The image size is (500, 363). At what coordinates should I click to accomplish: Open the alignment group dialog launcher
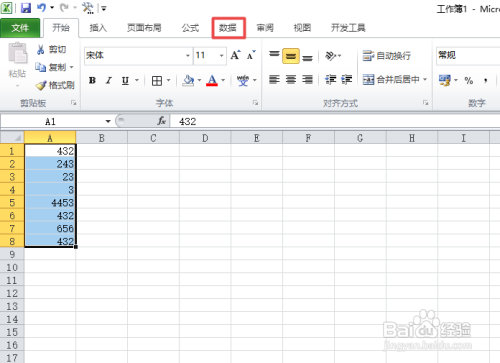pyautogui.click(x=425, y=103)
